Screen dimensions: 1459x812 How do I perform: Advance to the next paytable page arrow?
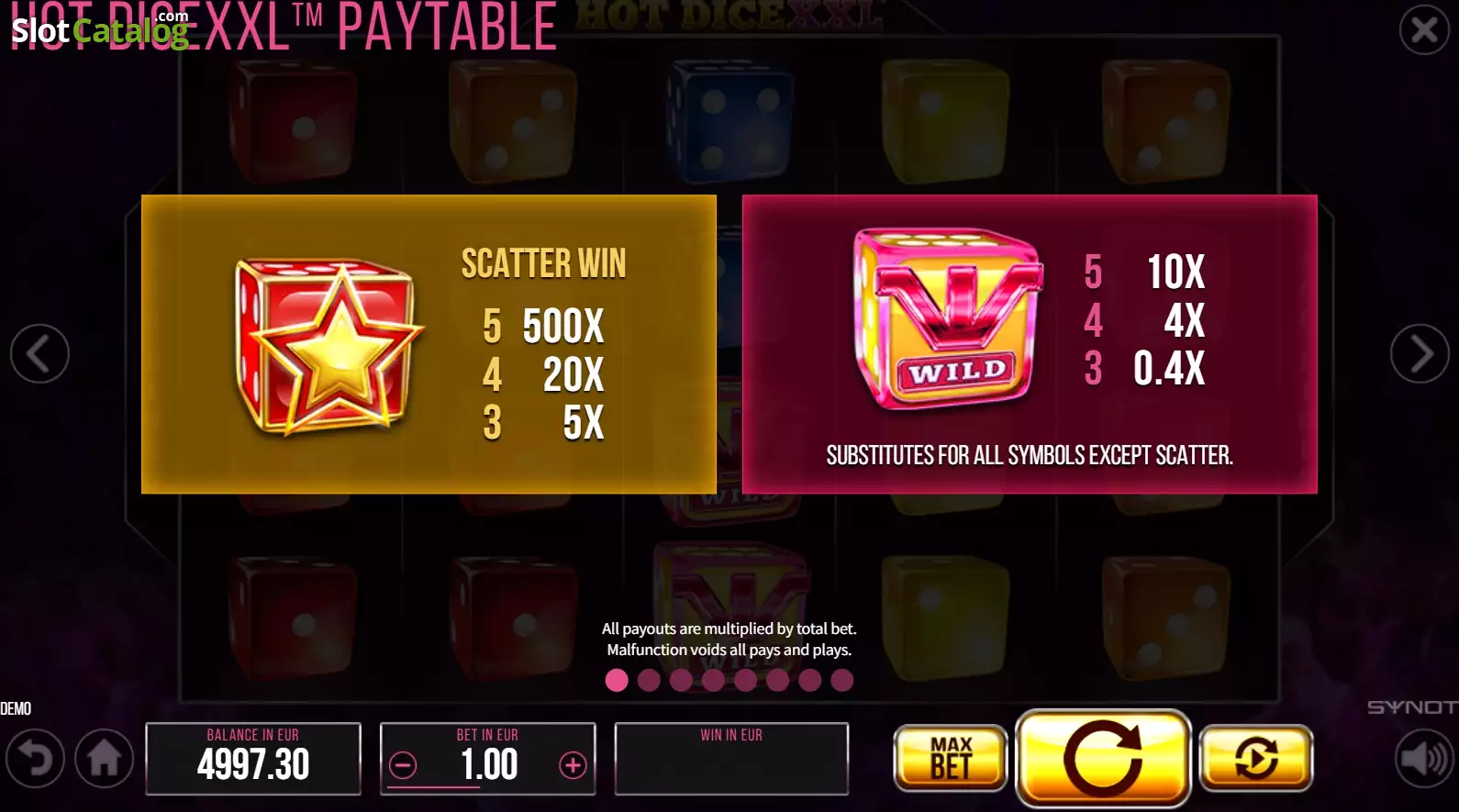(1420, 353)
